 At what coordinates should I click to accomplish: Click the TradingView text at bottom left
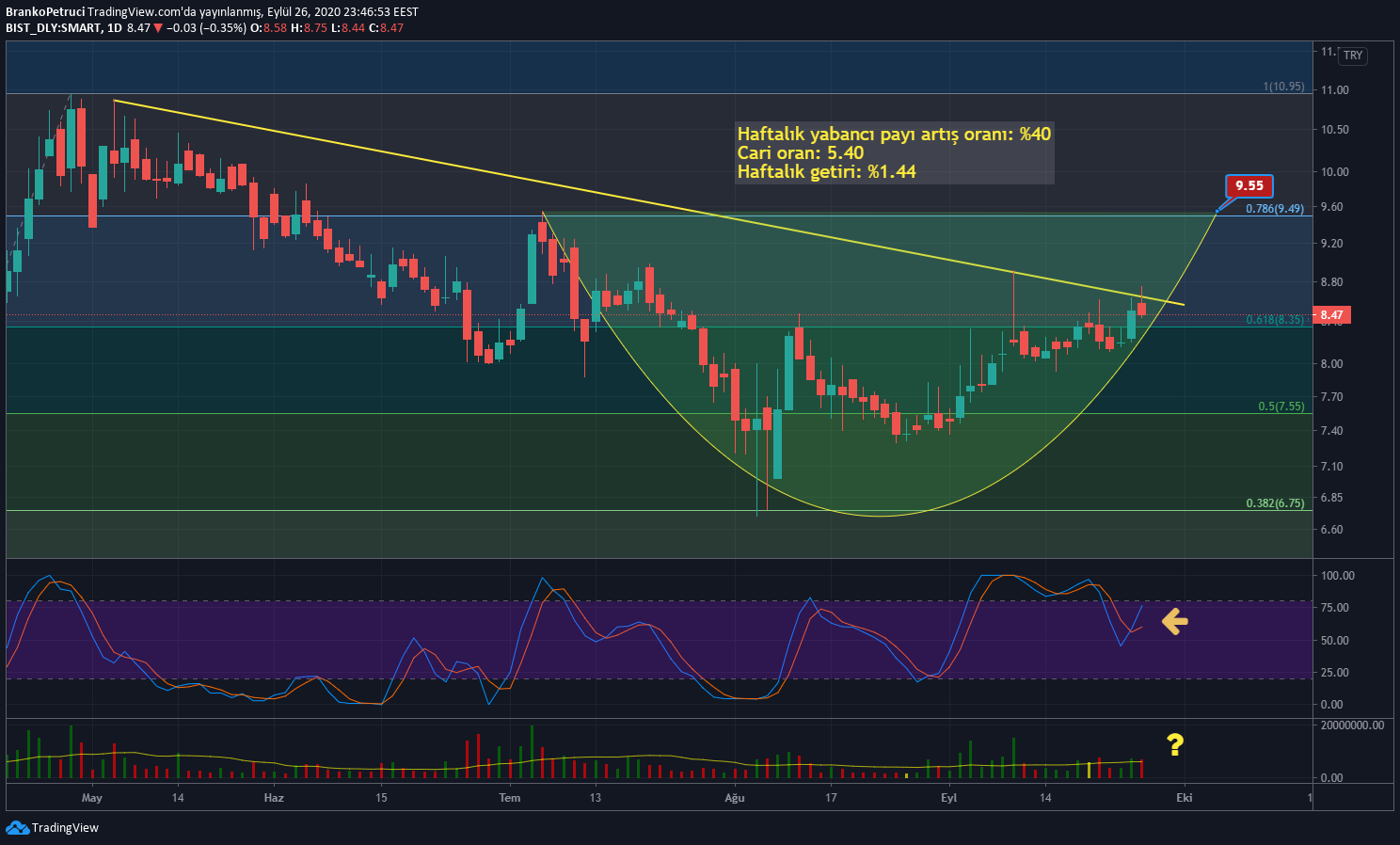tap(65, 828)
